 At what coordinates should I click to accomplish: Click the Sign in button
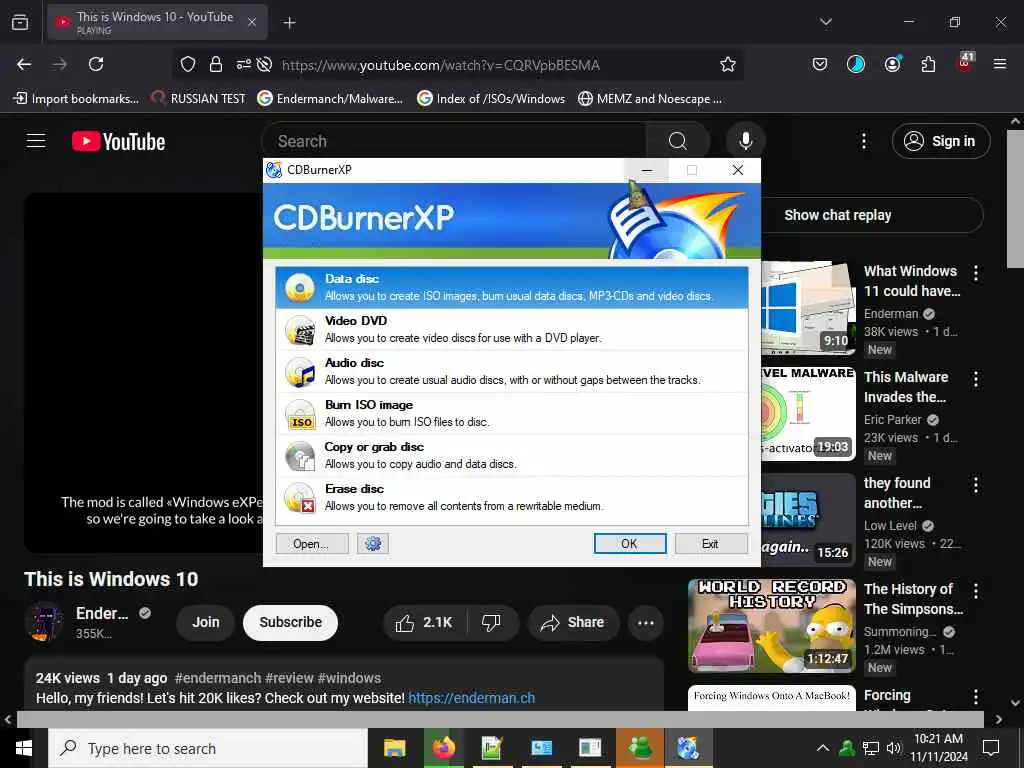pos(941,141)
